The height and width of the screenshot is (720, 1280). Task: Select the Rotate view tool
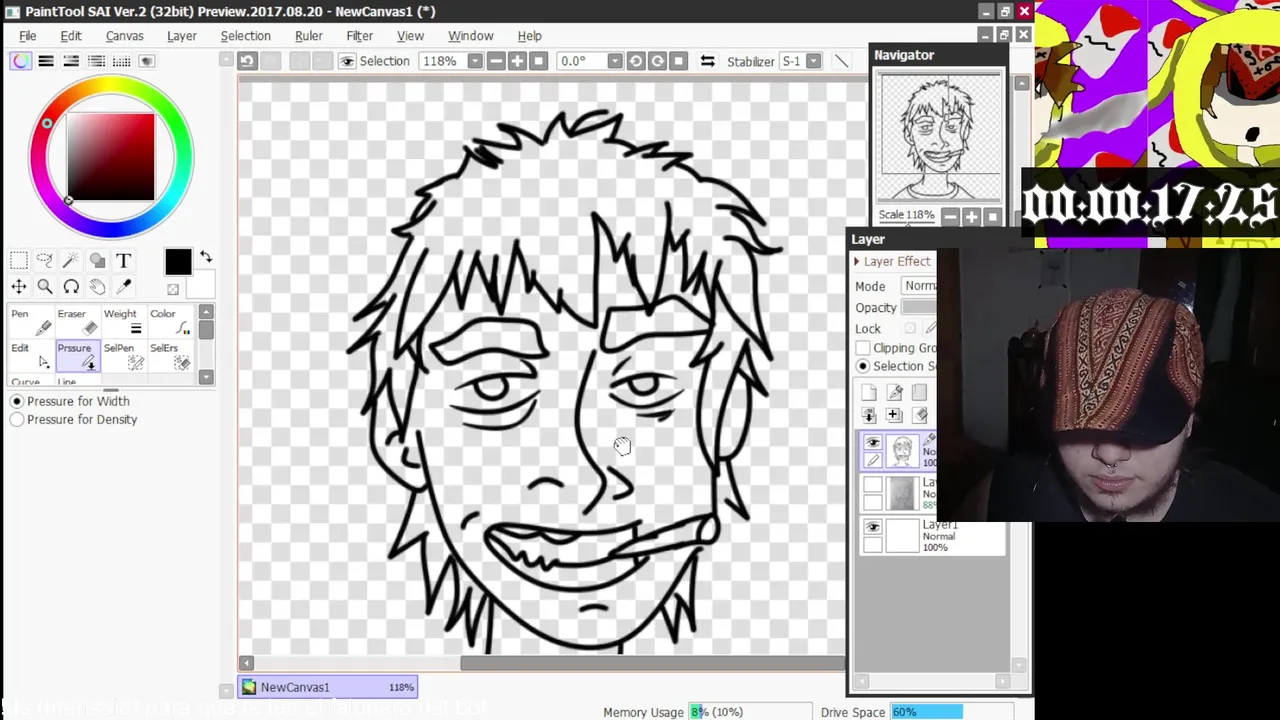click(71, 287)
